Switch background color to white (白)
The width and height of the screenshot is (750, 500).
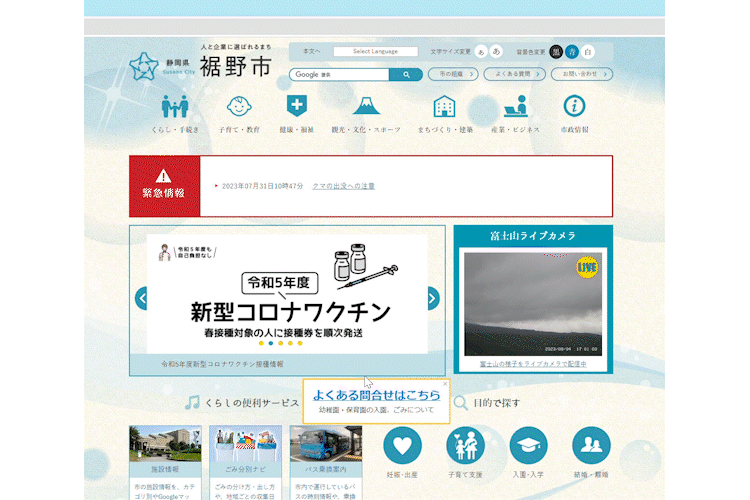pos(588,51)
